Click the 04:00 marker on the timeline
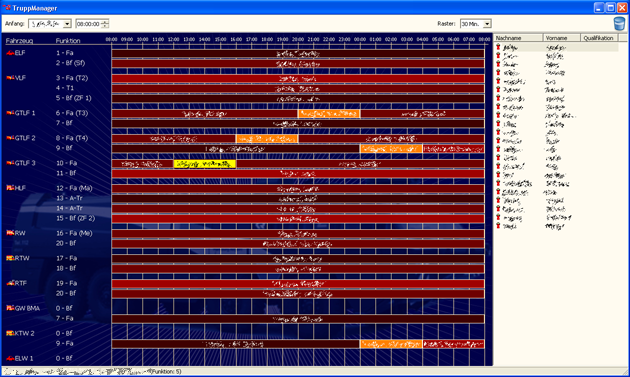Image resolution: width=630 pixels, height=377 pixels. [422, 39]
